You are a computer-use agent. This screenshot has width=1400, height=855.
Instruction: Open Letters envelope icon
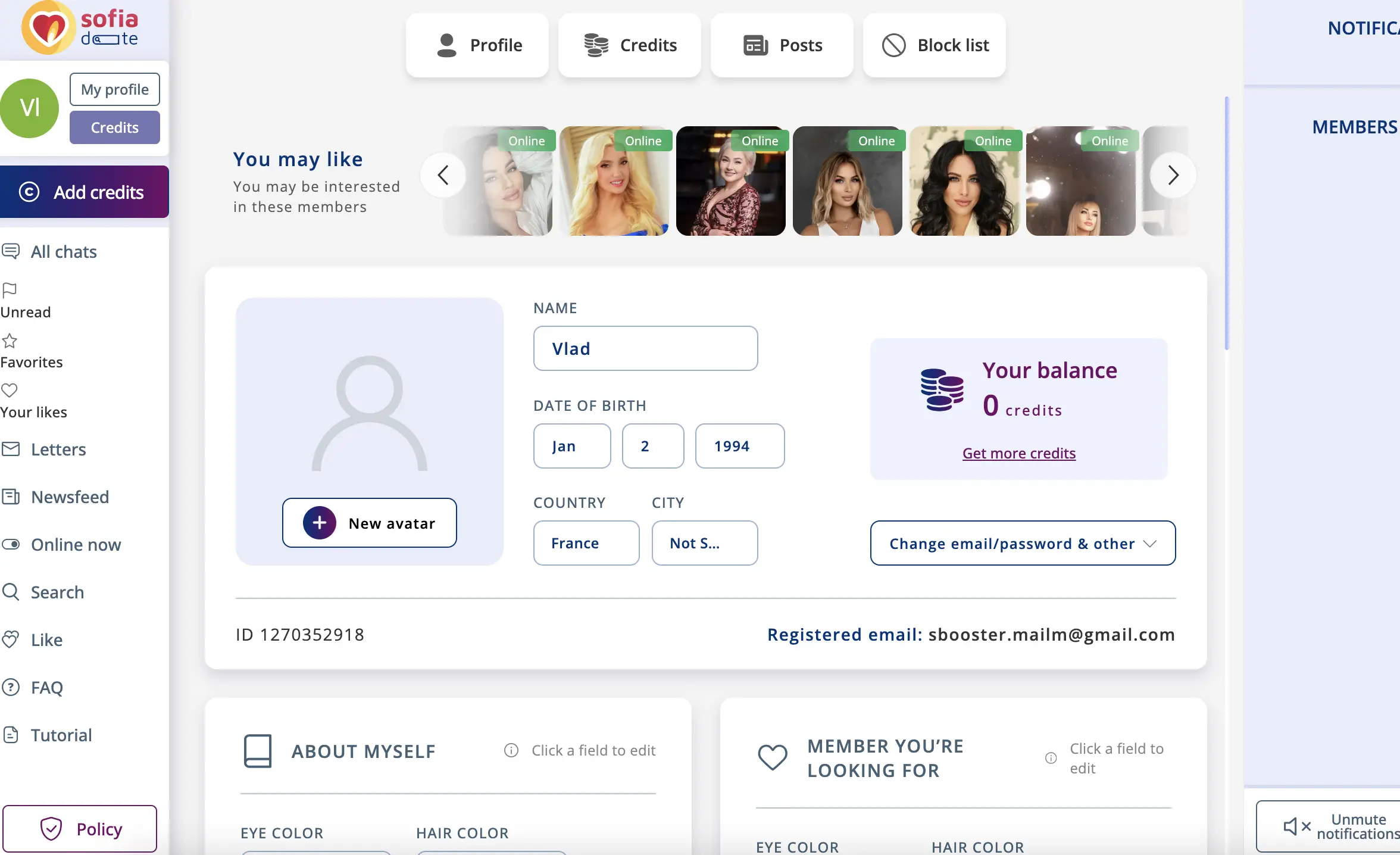[x=11, y=449]
